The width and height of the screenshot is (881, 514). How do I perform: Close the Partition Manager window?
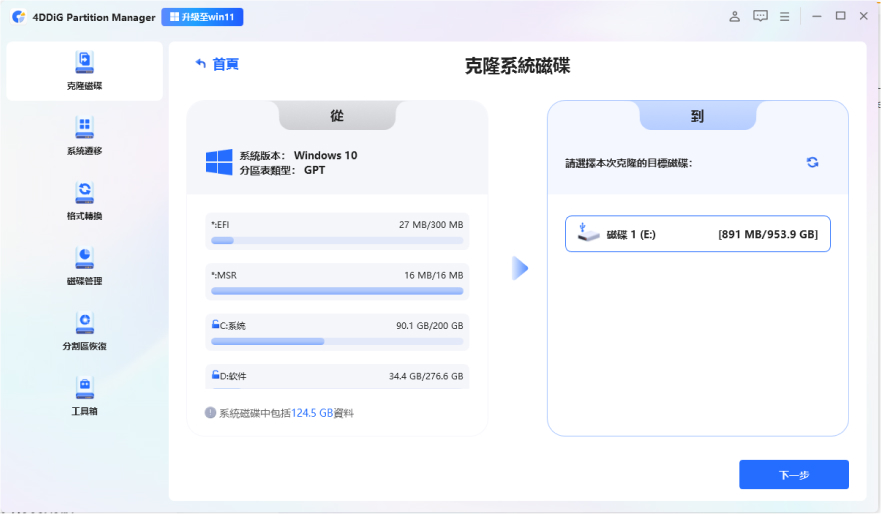(x=864, y=16)
